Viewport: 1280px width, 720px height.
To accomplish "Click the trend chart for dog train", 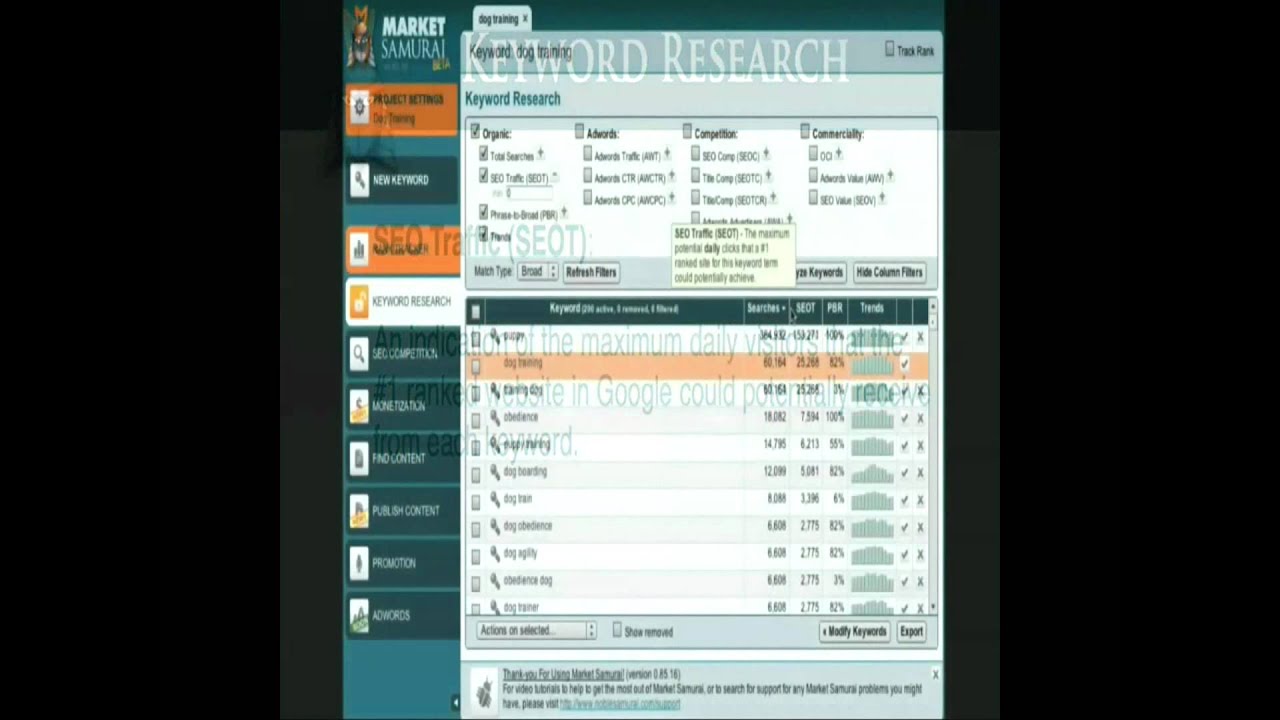I will click(x=872, y=499).
